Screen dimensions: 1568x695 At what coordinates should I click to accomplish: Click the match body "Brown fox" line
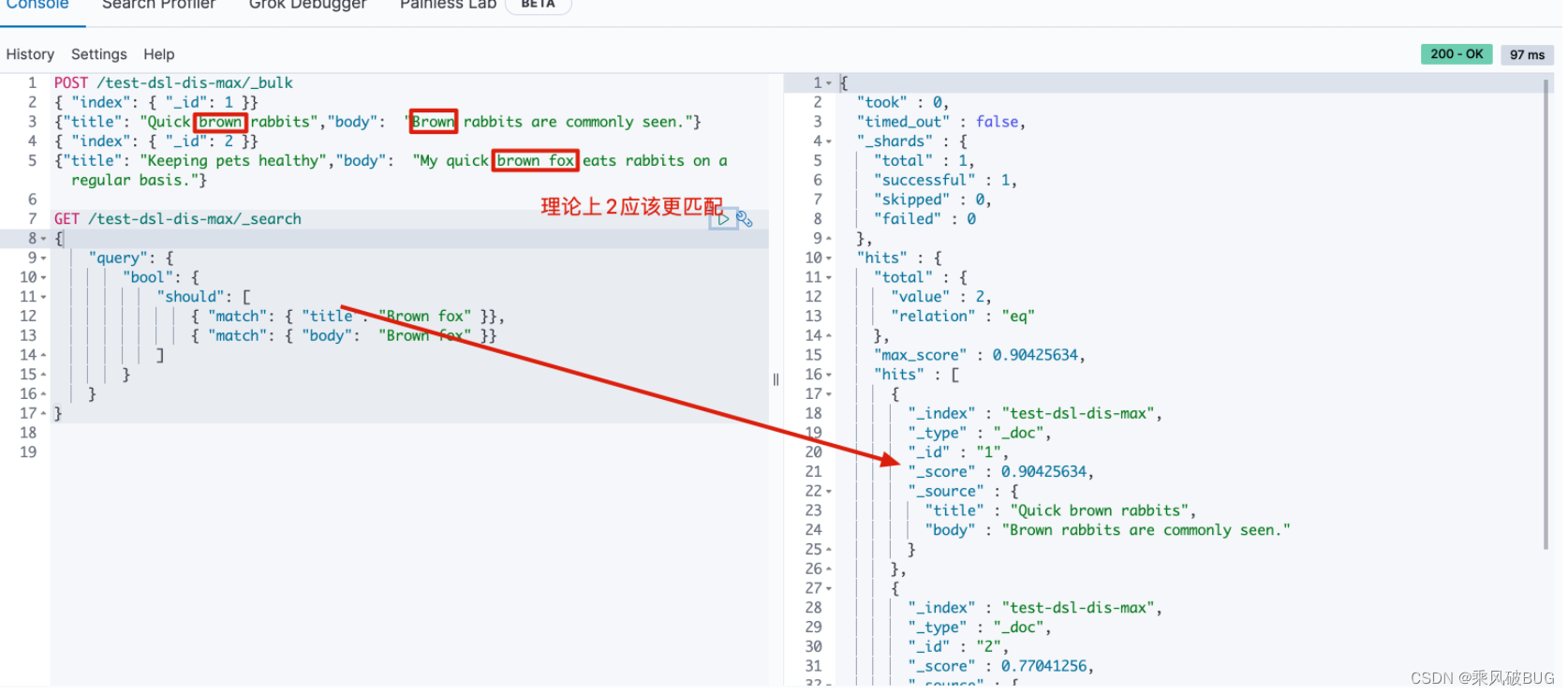[345, 336]
